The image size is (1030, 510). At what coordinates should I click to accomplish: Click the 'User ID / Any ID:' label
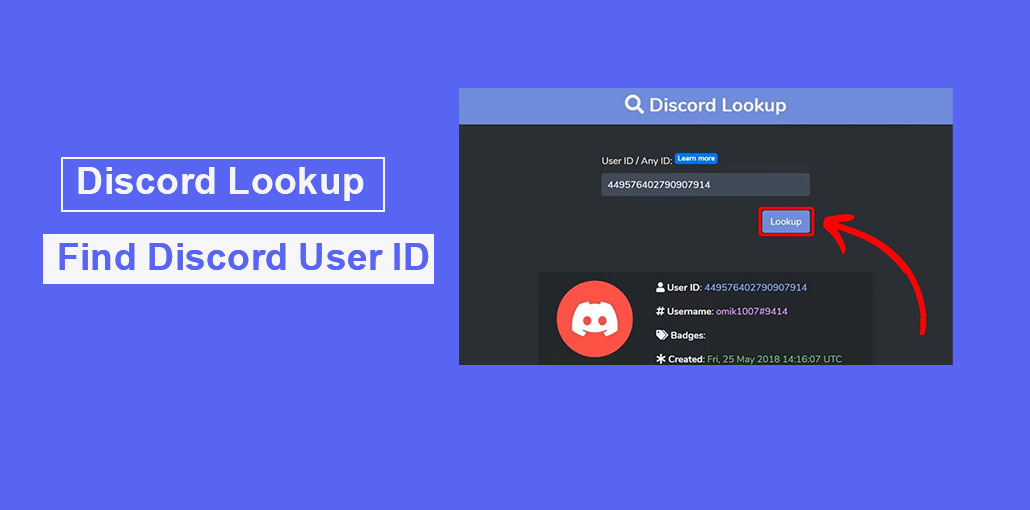pos(636,160)
